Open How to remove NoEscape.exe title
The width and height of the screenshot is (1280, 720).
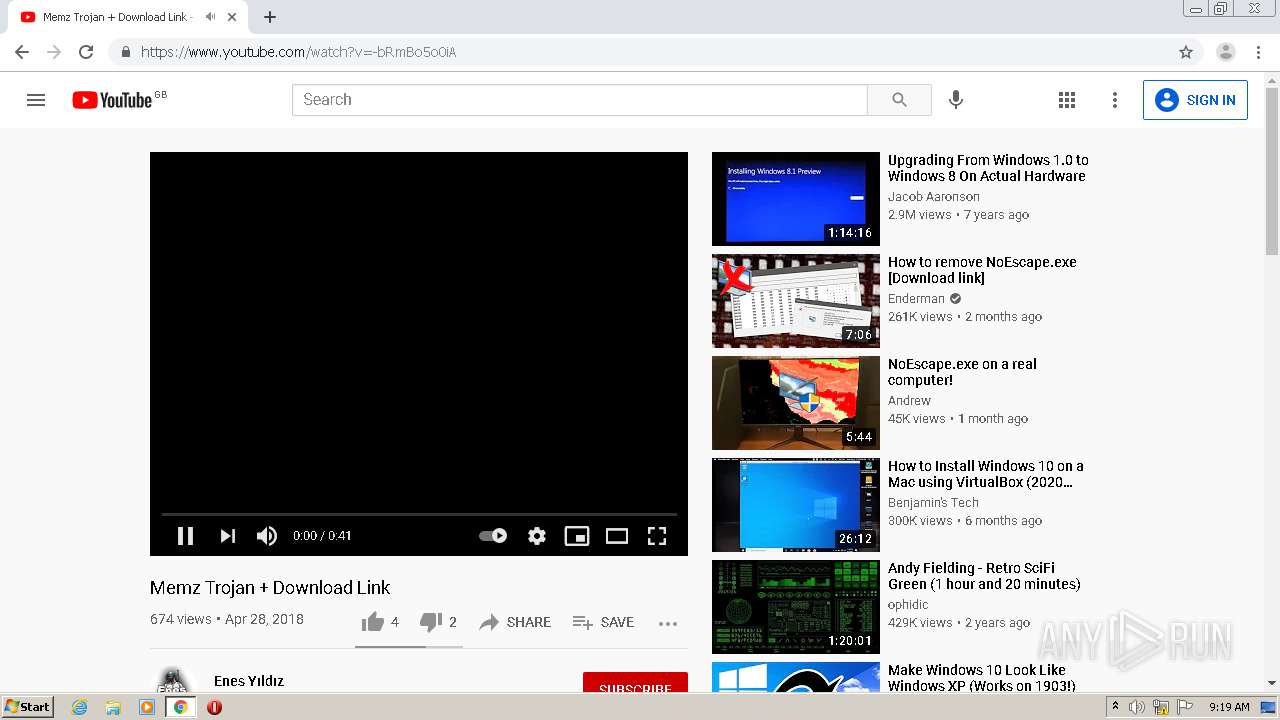[x=982, y=270]
